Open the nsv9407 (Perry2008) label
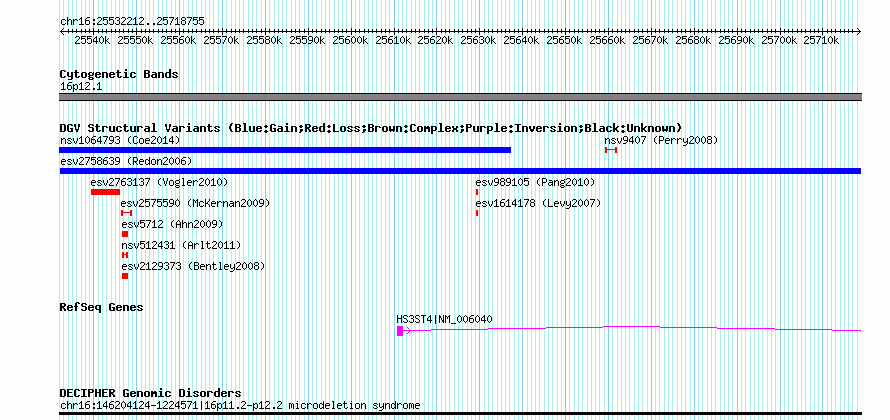The height and width of the screenshot is (420, 890). coord(661,140)
